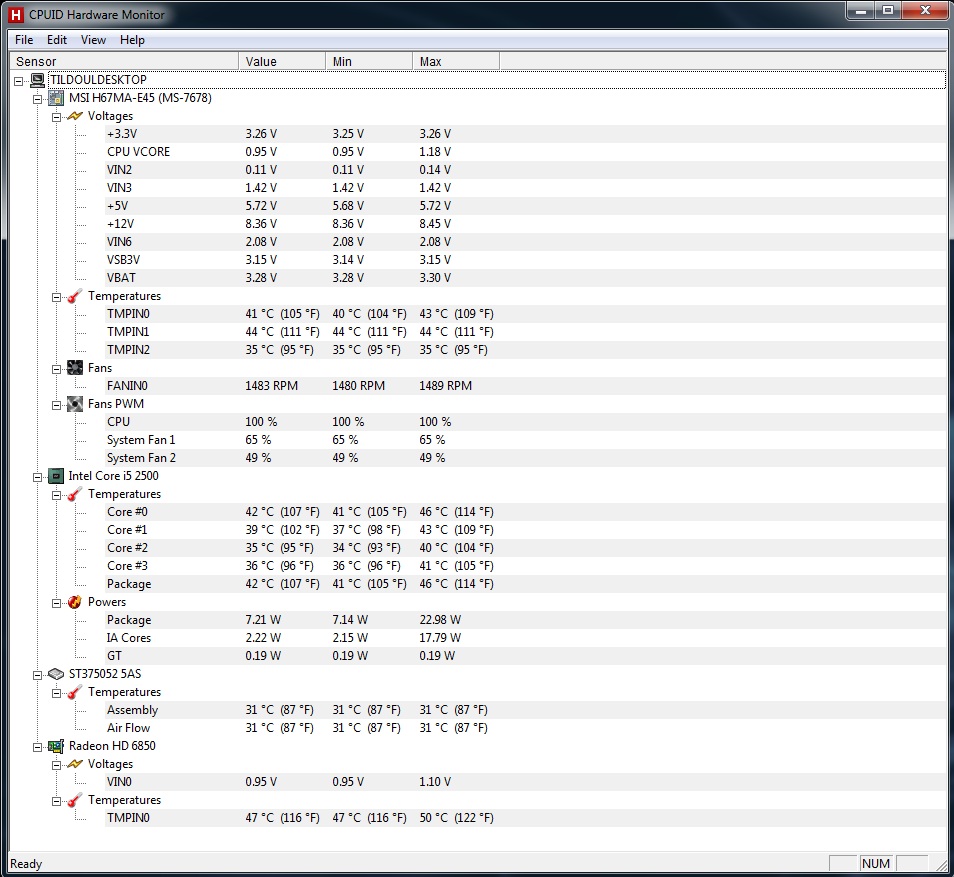Click the Value column header
This screenshot has width=954, height=877.
coord(282,61)
